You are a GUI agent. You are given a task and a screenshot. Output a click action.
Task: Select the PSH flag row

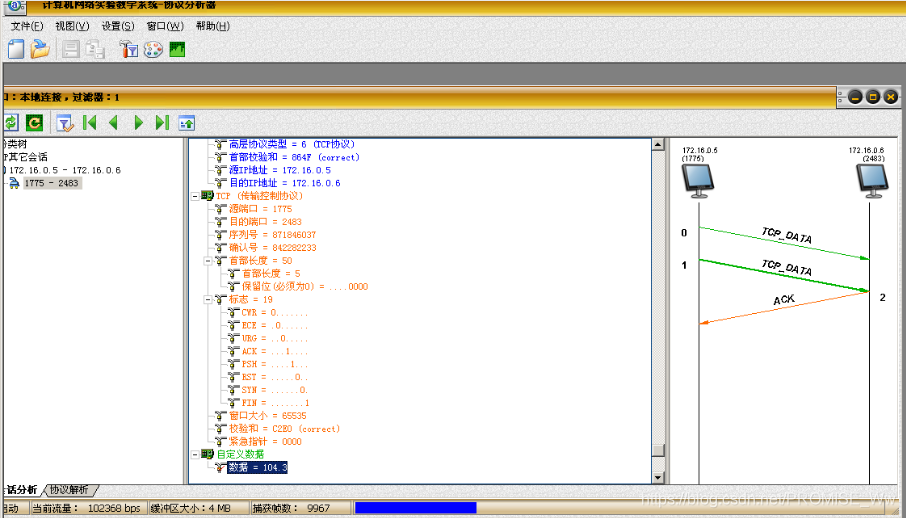point(274,364)
